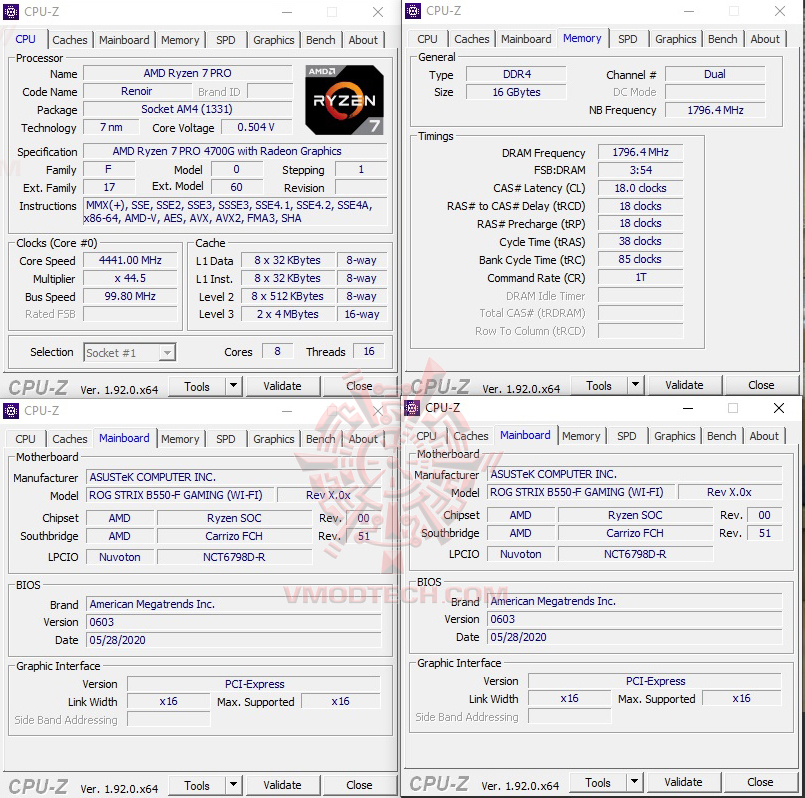The height and width of the screenshot is (798, 805).
Task: Open Bench tab in top-left CPU window
Action: pos(321,40)
